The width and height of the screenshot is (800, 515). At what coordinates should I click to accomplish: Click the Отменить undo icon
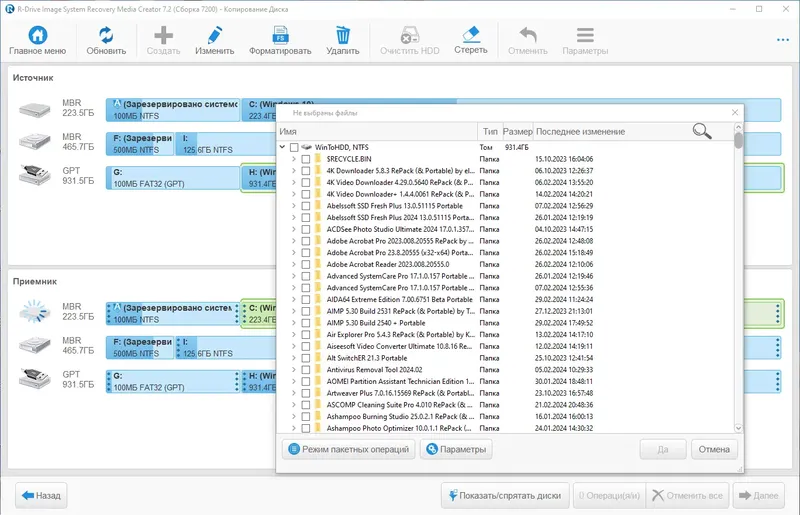528,35
